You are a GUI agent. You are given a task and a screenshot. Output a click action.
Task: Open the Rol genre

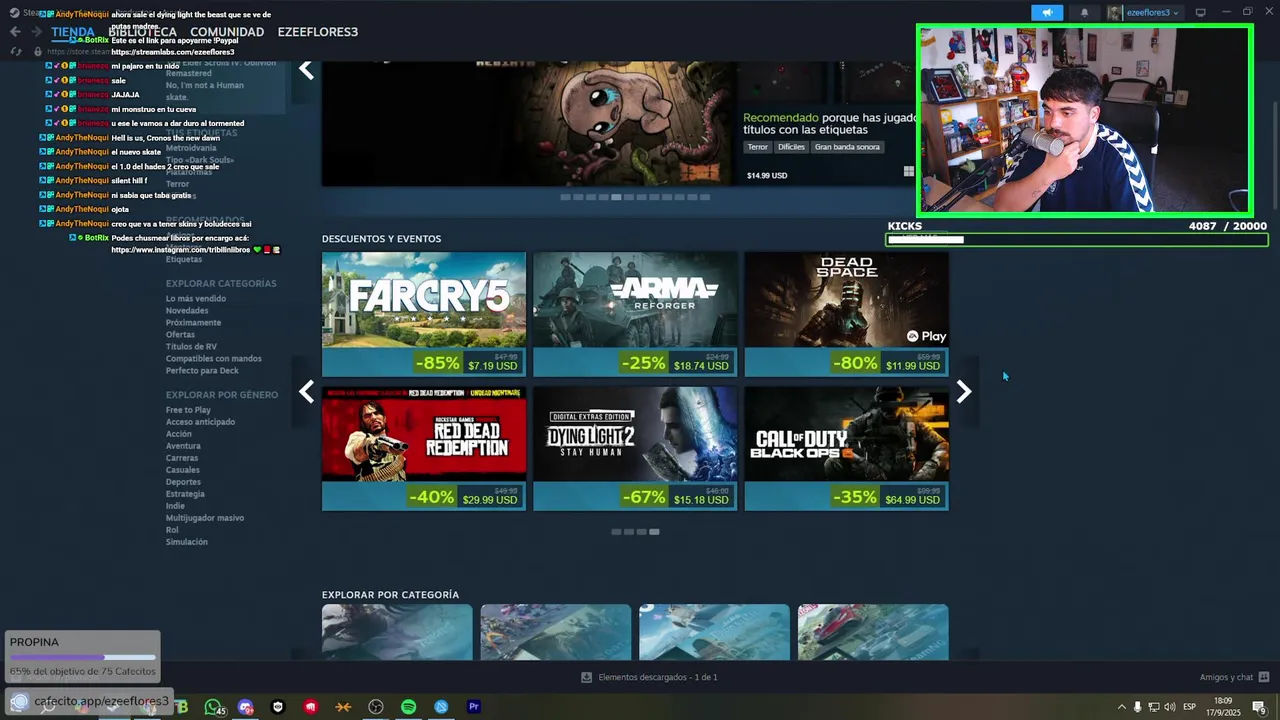click(172, 530)
